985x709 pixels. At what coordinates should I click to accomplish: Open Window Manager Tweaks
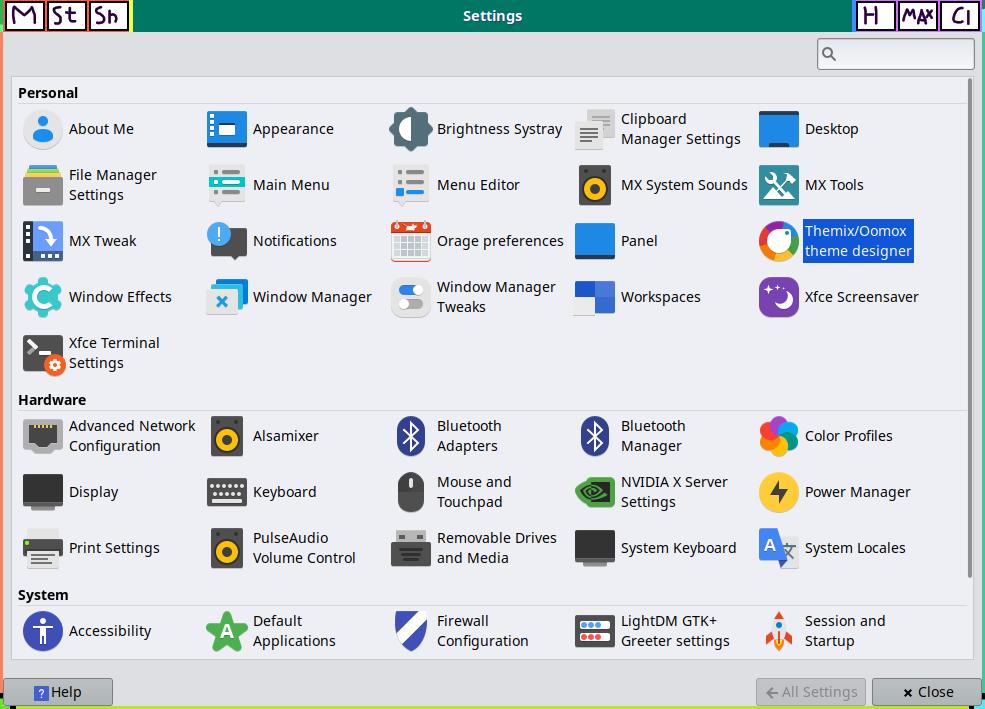[x=411, y=297]
